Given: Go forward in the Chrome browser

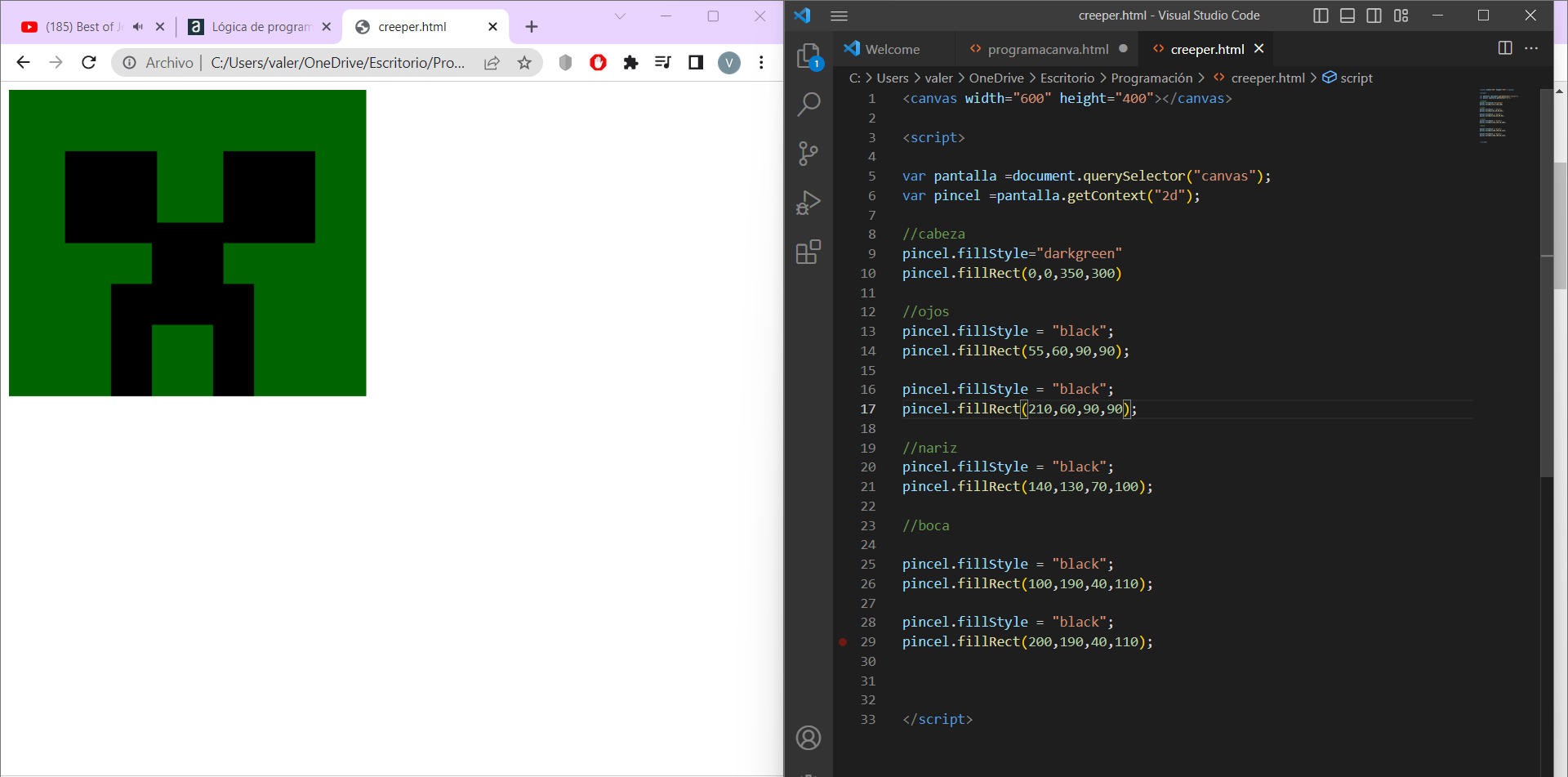Looking at the screenshot, I should [56, 62].
